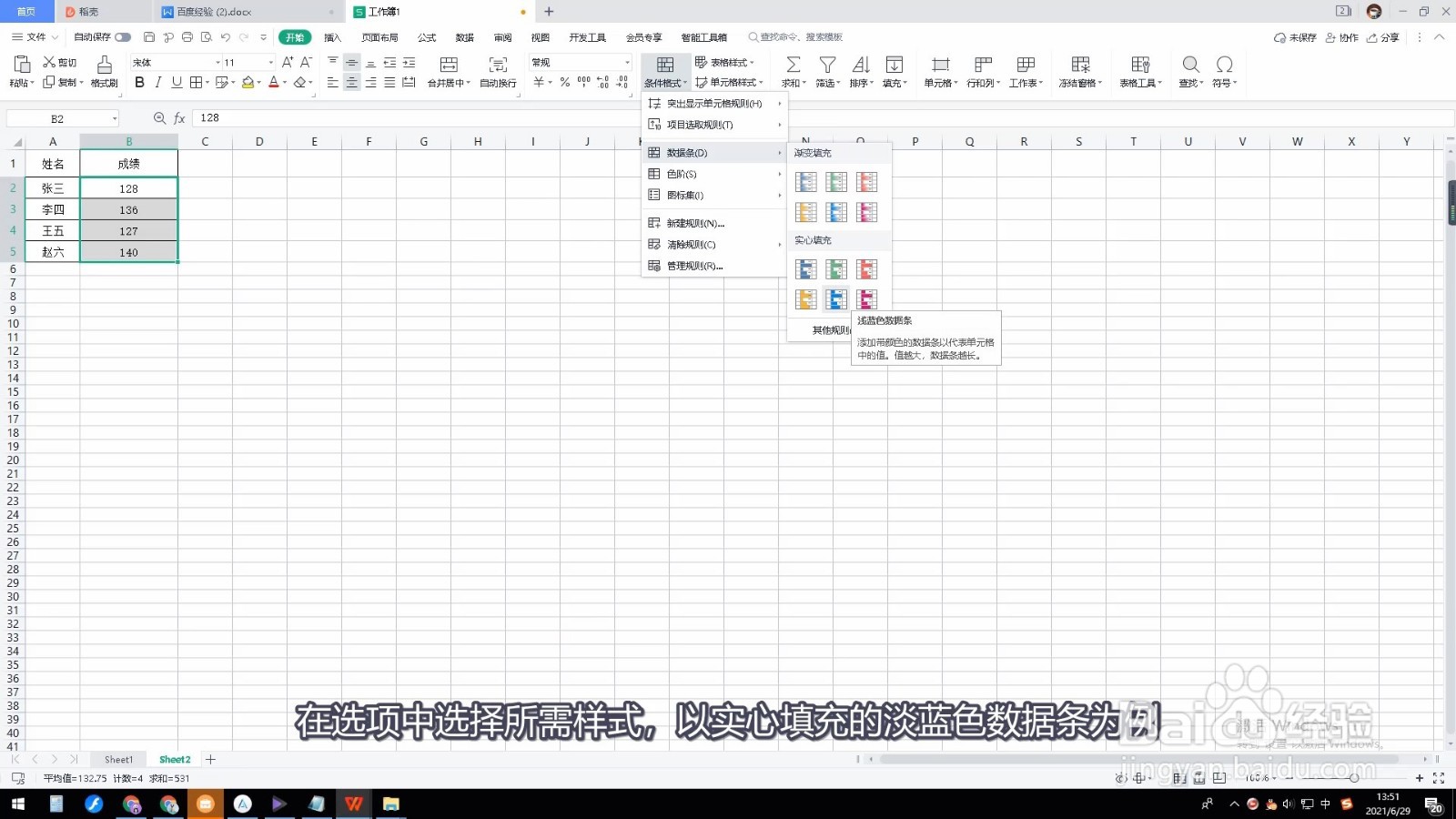Click the 求和 sum sigma icon
This screenshot has width=1456, height=819.
[794, 65]
